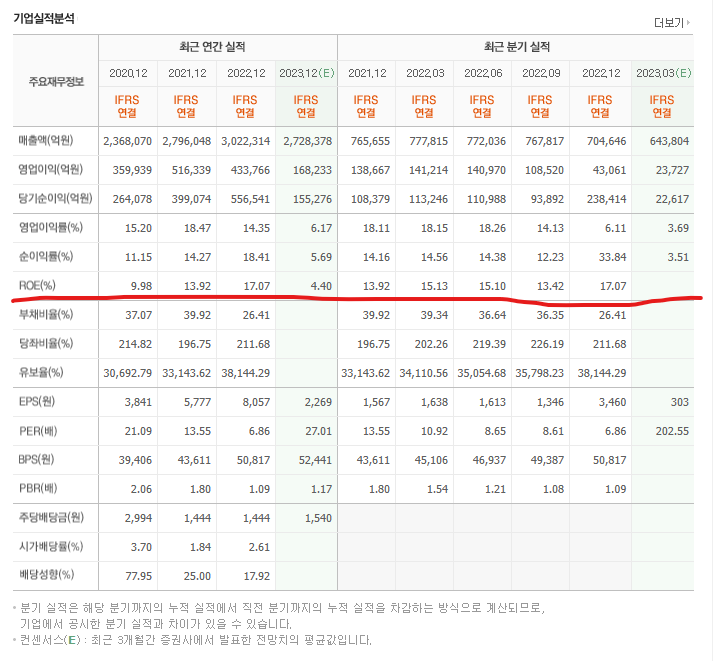Click the 643,804 quarterly revenue estimate
The image size is (713, 661).
pyautogui.click(x=669, y=141)
